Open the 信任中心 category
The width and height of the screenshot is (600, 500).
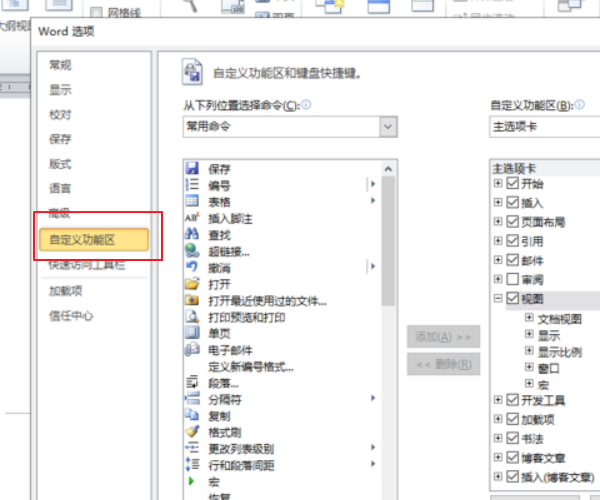pos(71,316)
